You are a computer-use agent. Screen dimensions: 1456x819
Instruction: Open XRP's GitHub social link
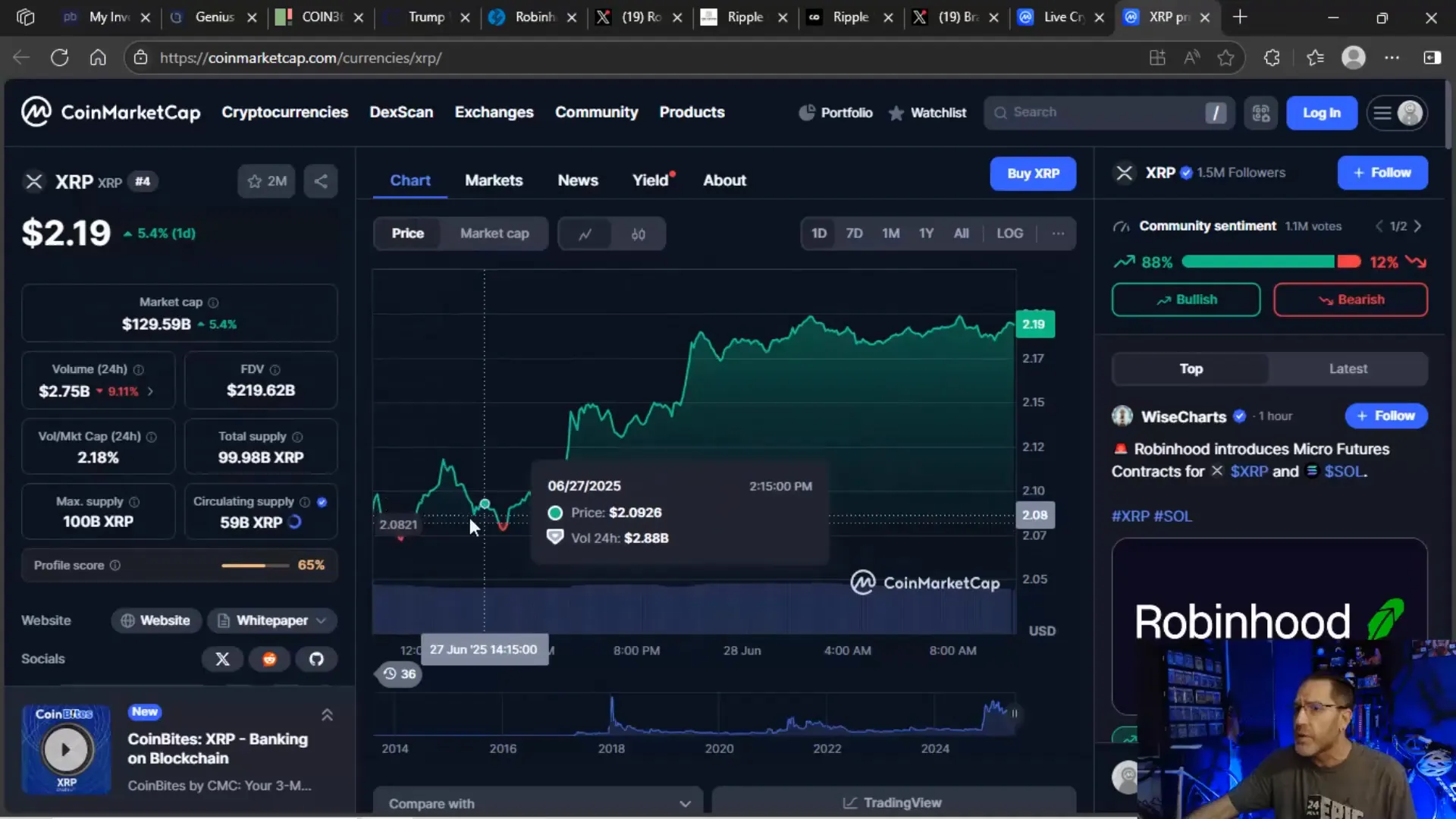(x=316, y=659)
